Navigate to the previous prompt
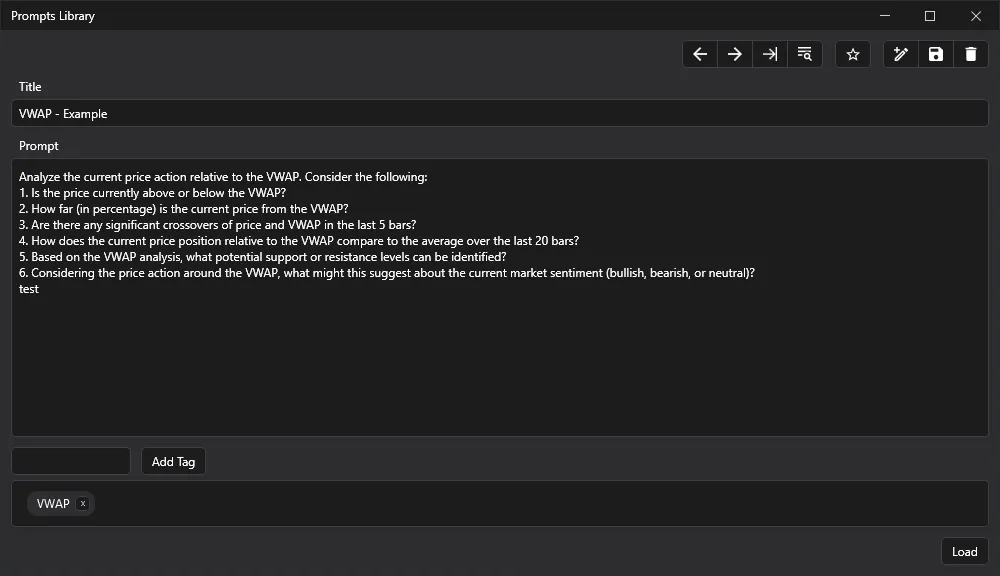 (699, 53)
